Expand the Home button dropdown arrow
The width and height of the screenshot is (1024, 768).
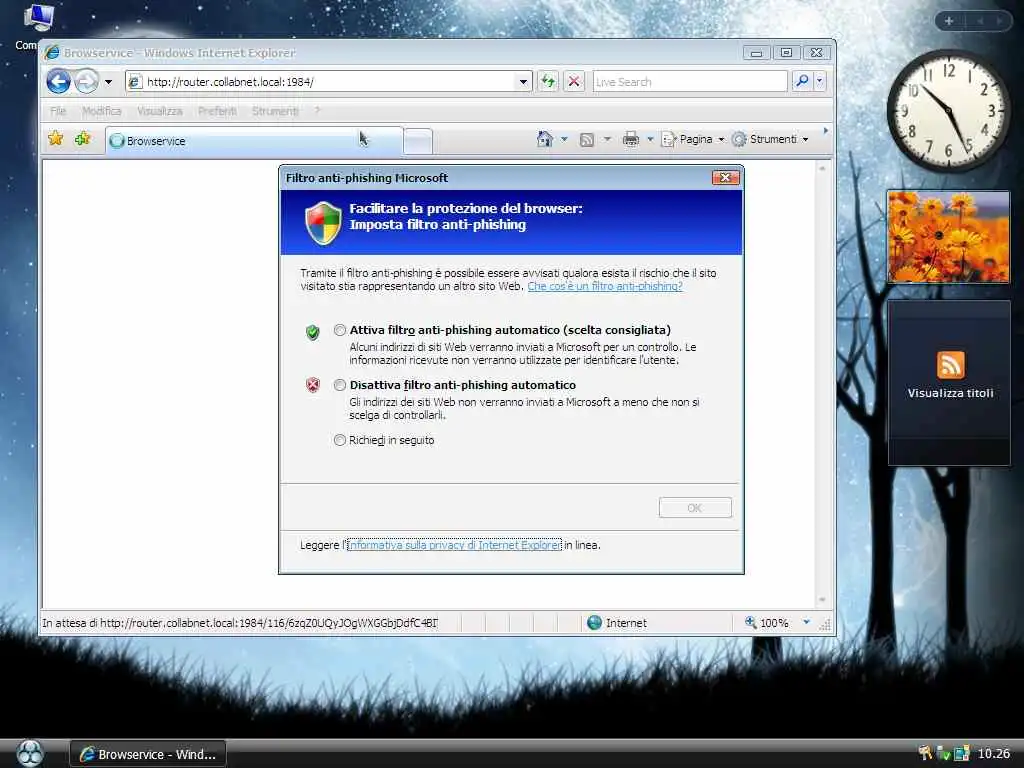[564, 139]
